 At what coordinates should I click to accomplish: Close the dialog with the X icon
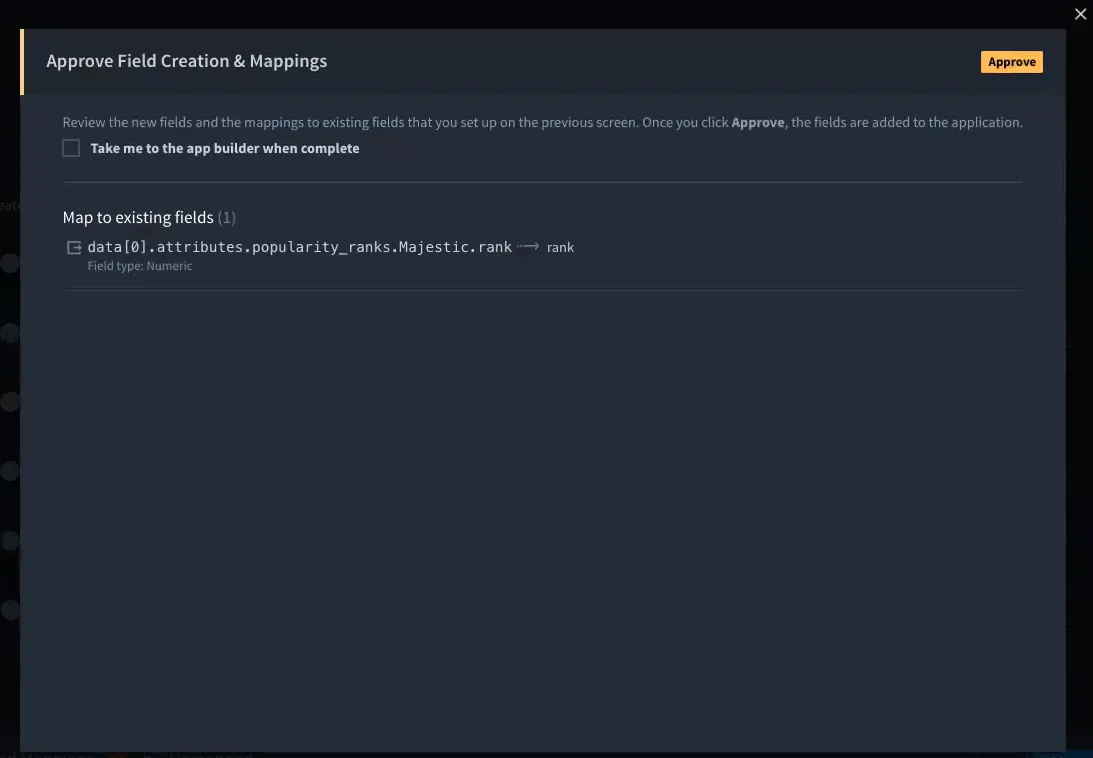(x=1080, y=14)
